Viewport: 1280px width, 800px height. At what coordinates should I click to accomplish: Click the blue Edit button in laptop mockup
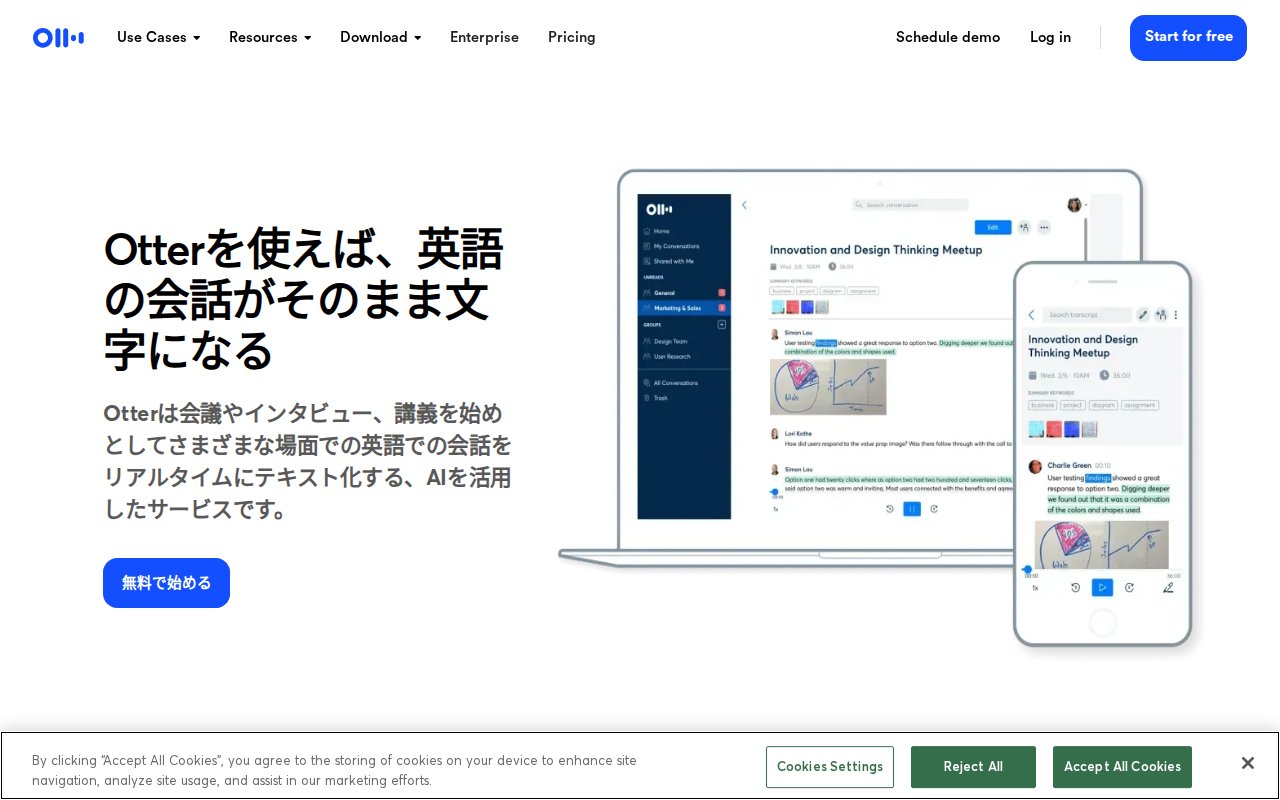[993, 227]
